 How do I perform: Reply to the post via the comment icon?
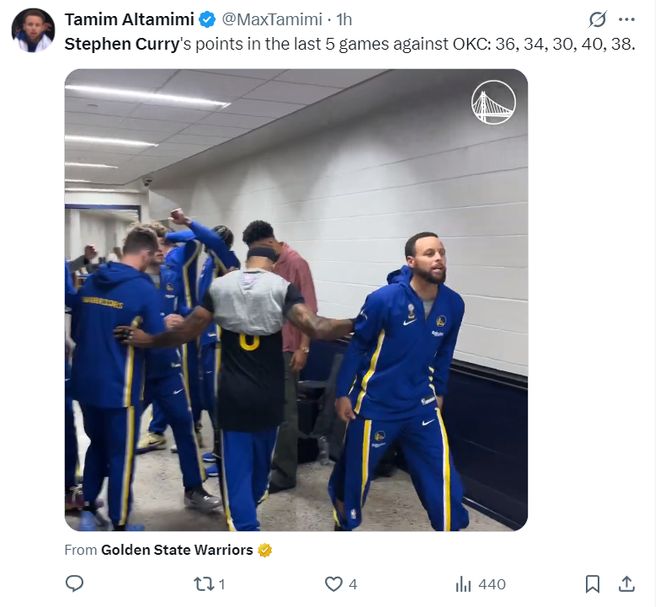(74, 584)
